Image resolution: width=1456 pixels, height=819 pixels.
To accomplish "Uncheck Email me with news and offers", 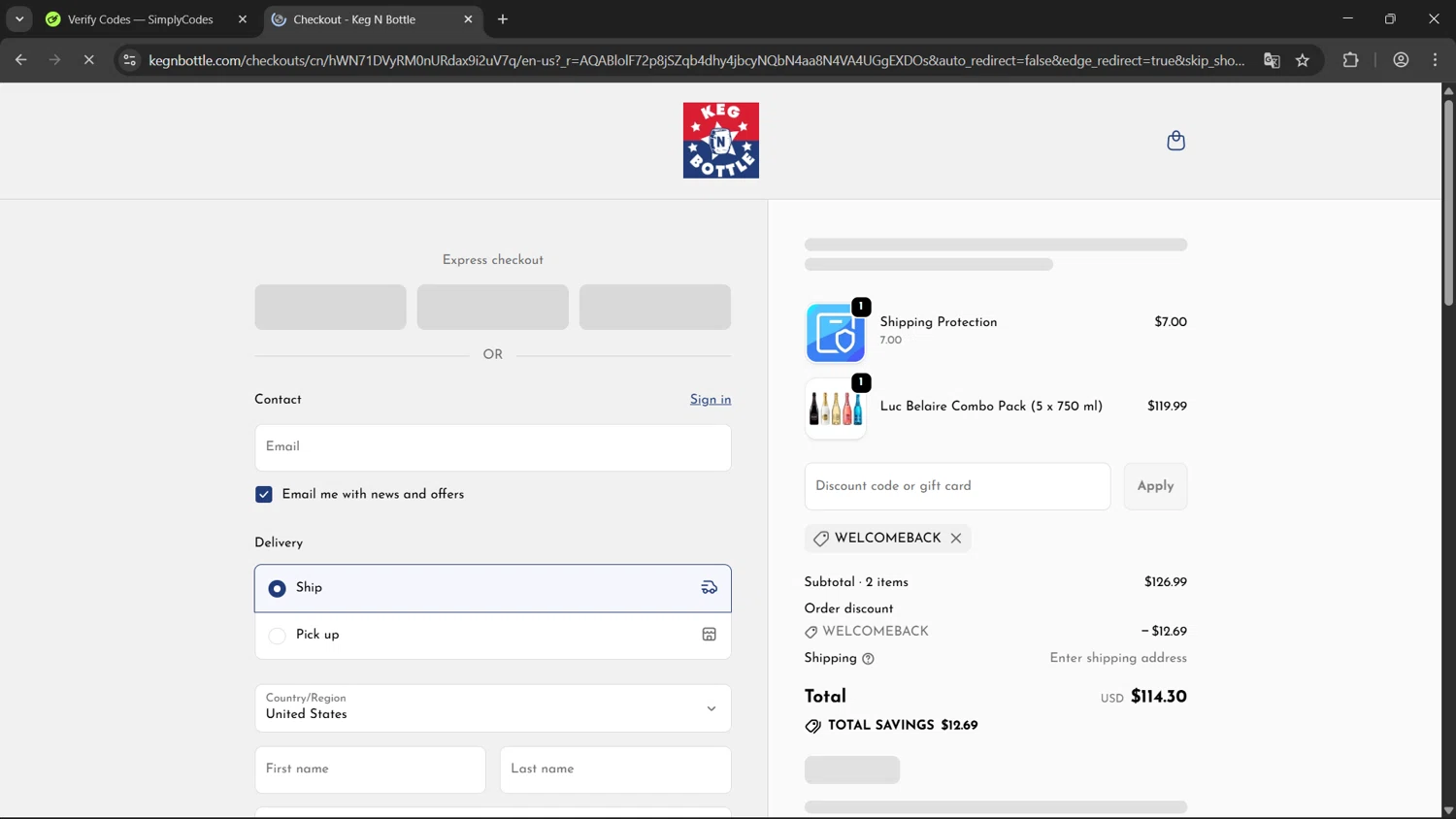I will (x=264, y=495).
